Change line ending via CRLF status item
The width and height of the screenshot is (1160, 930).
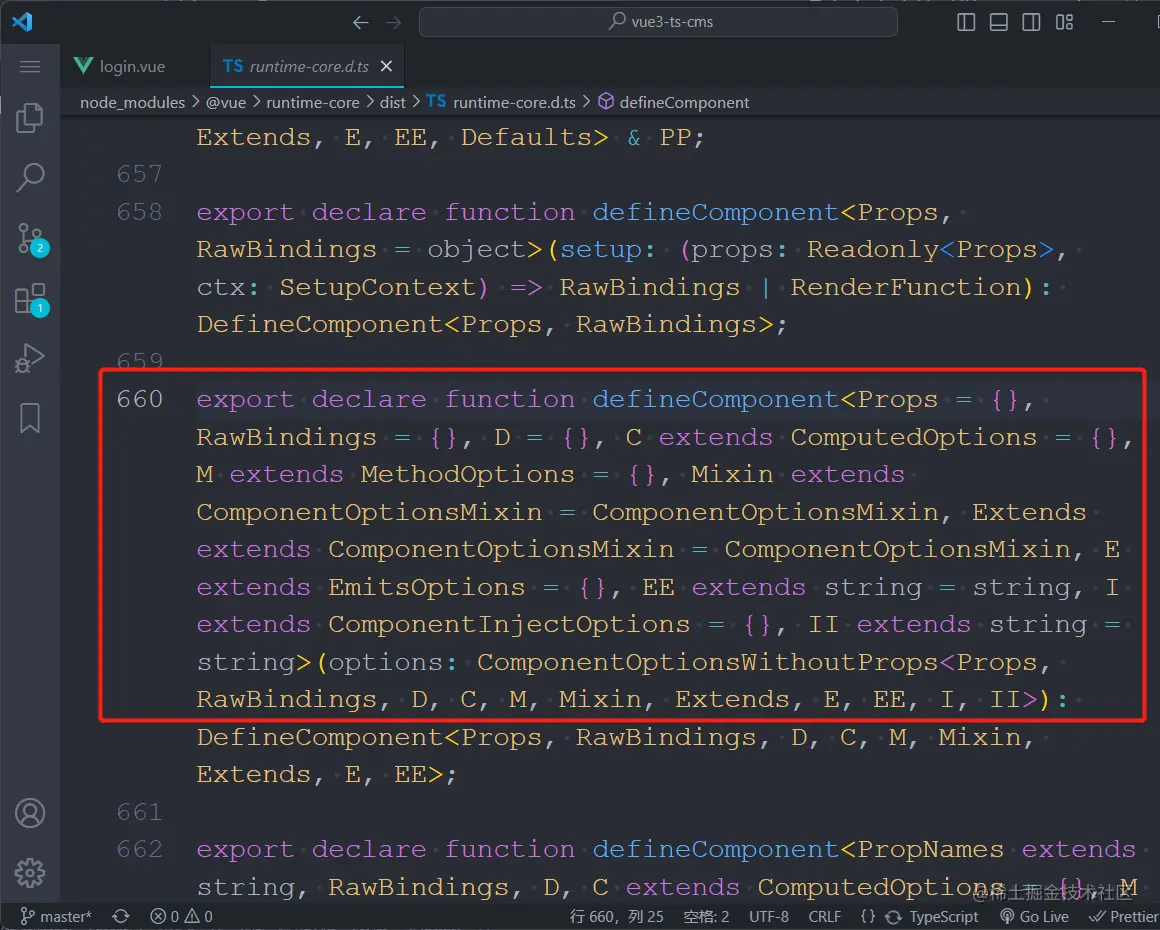point(824,917)
